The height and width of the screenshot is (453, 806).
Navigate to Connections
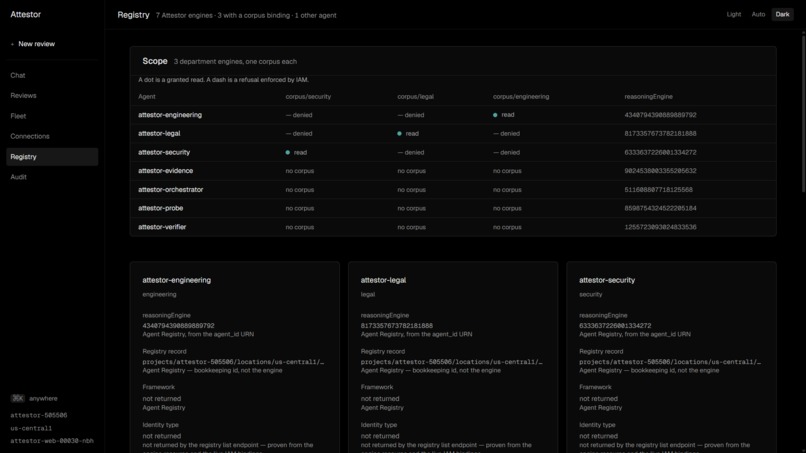click(30, 136)
